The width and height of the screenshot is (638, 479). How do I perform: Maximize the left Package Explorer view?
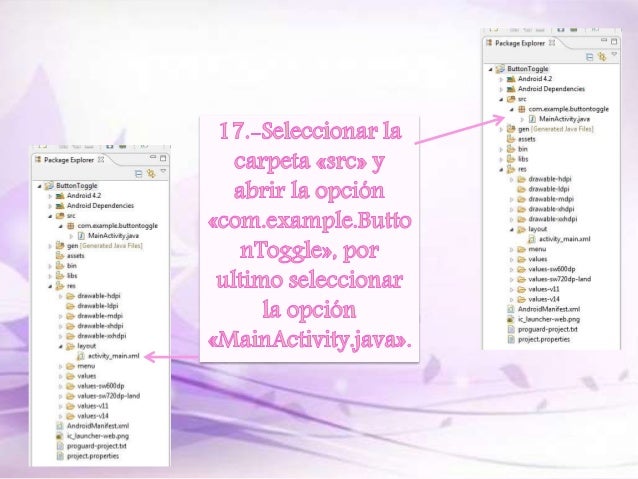tap(163, 158)
